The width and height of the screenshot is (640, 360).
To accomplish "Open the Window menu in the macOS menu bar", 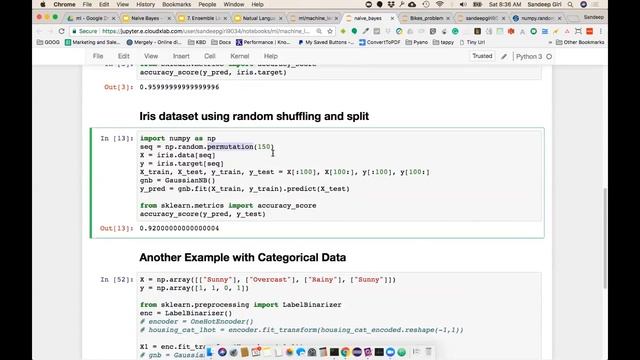I will coord(234,4).
